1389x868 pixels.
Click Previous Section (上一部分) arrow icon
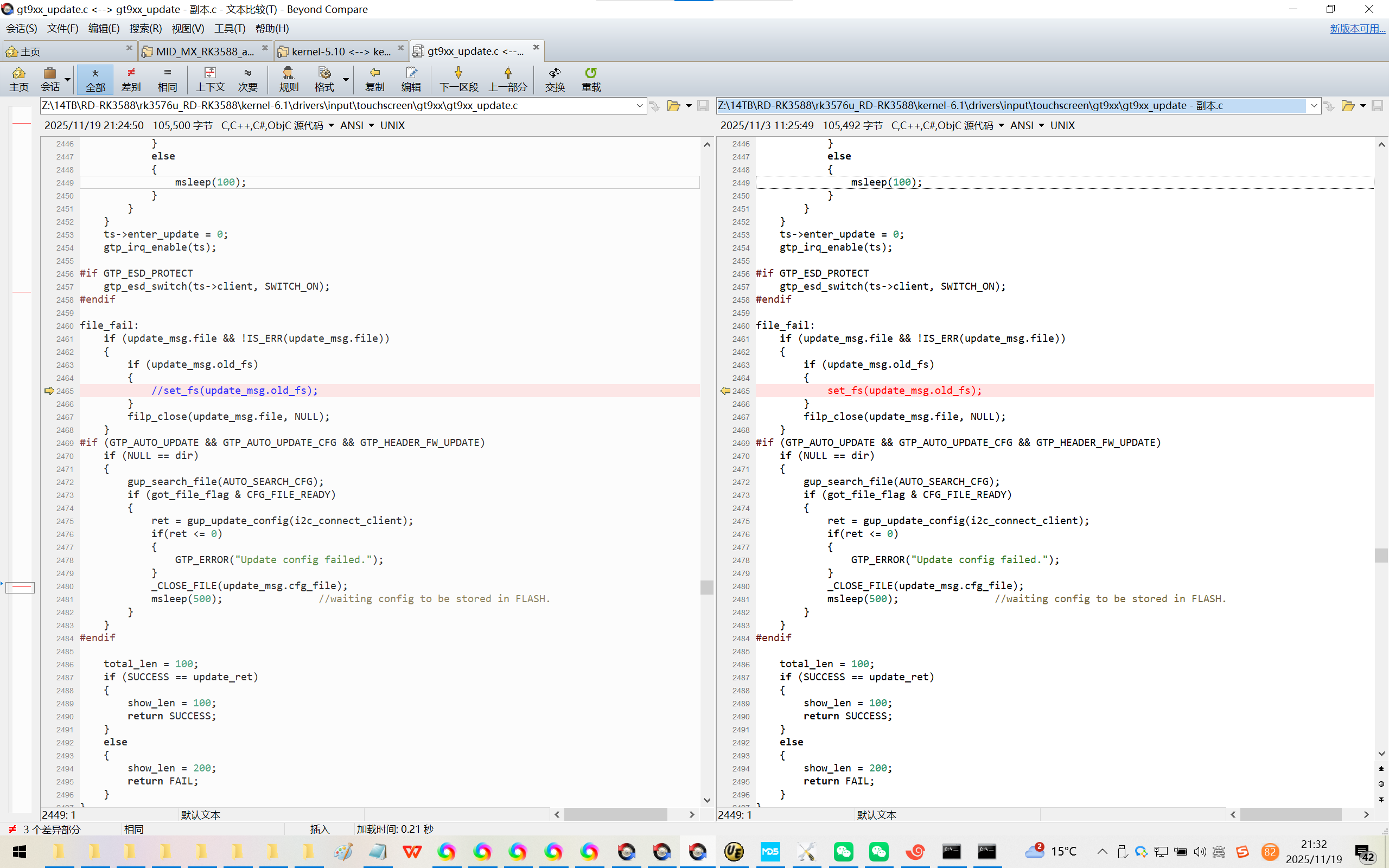(x=507, y=79)
